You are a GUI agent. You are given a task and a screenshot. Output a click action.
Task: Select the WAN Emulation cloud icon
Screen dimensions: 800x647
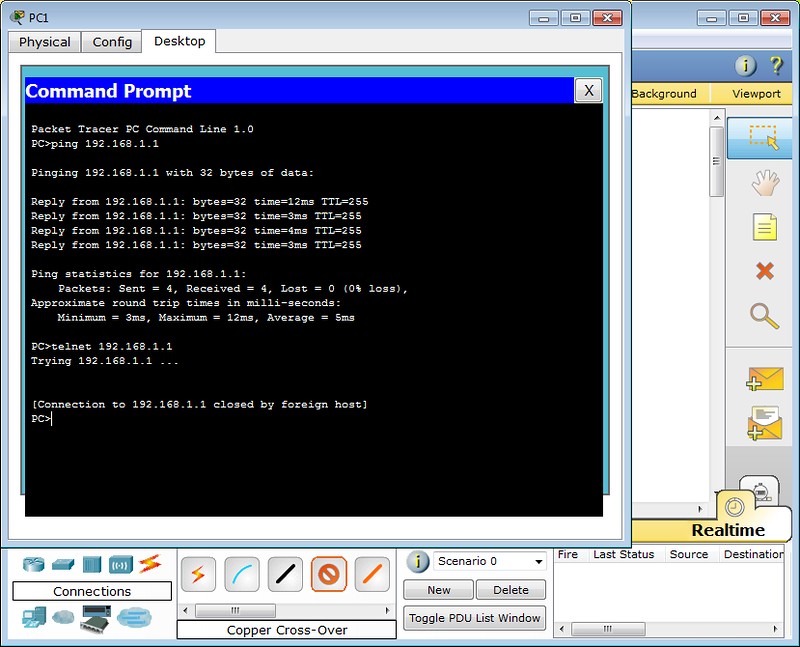(63, 617)
